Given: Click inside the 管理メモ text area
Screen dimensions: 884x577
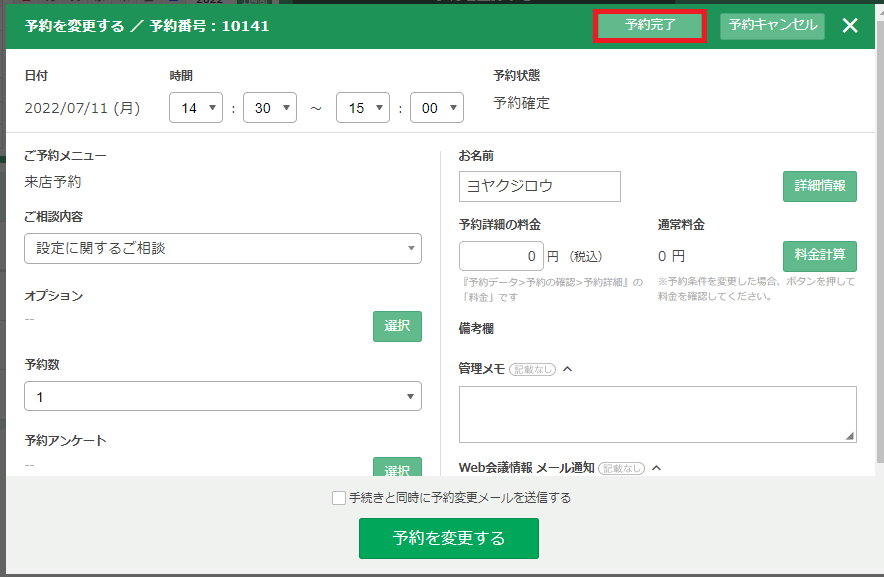Looking at the screenshot, I should pyautogui.click(x=657, y=414).
